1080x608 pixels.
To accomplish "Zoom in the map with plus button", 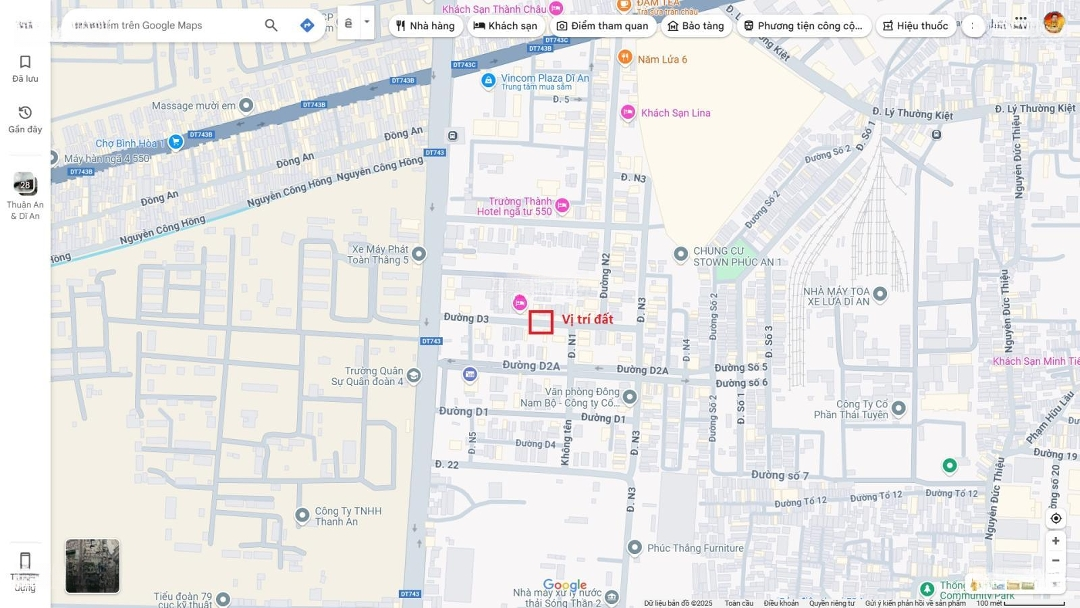I will point(1055,541).
